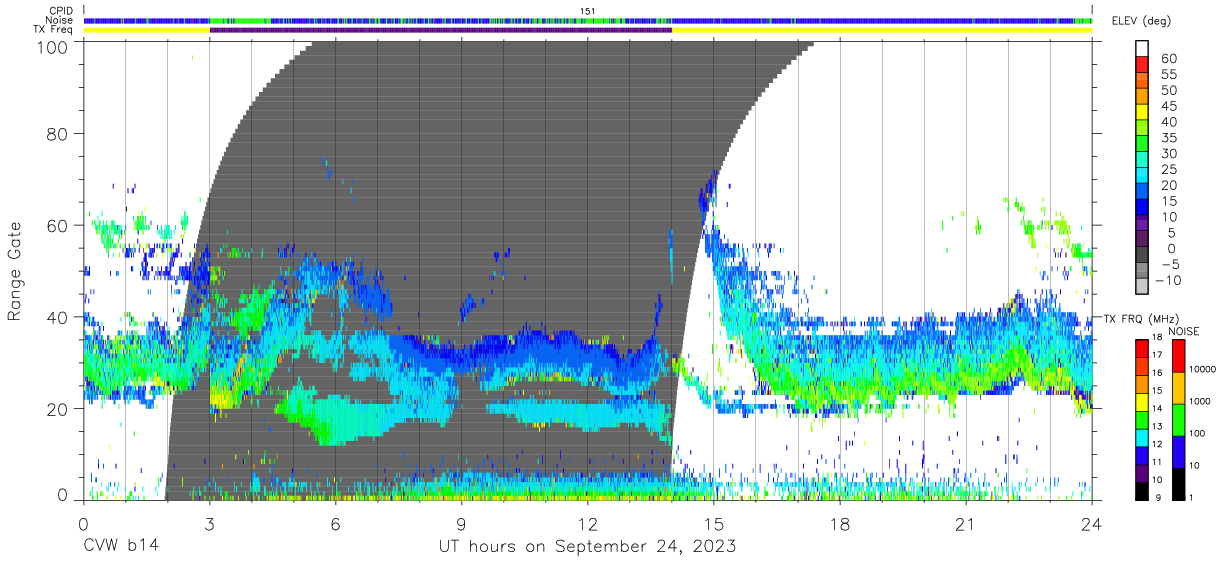Image resolution: width=1228 pixels, height=567 pixels.
Task: Click the red top segment of the NOISE colorbar
Action: [1180, 356]
